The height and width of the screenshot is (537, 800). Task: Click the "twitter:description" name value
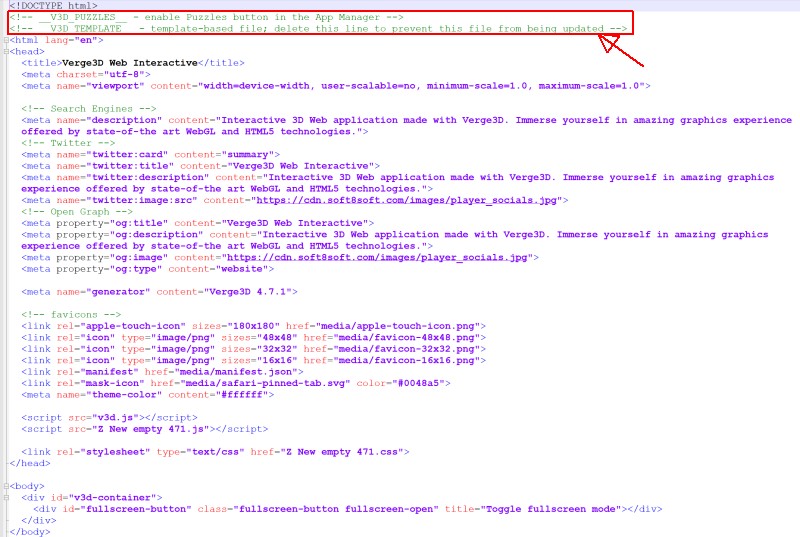click(x=147, y=177)
